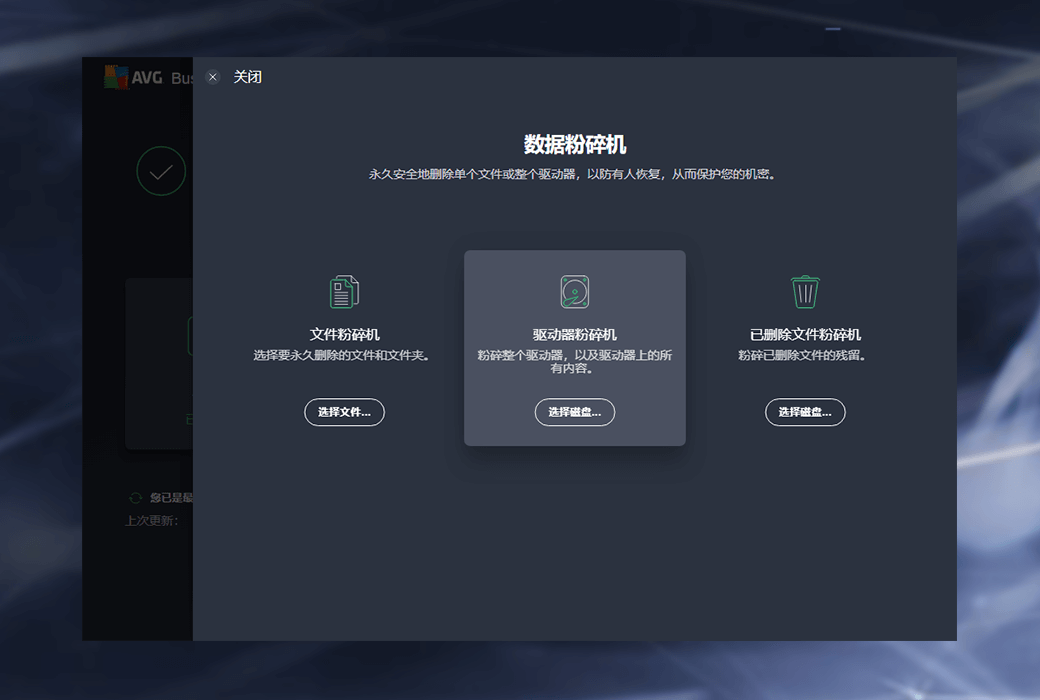1040x700 pixels.
Task: Click the 关闭 label at top
Action: point(247,77)
